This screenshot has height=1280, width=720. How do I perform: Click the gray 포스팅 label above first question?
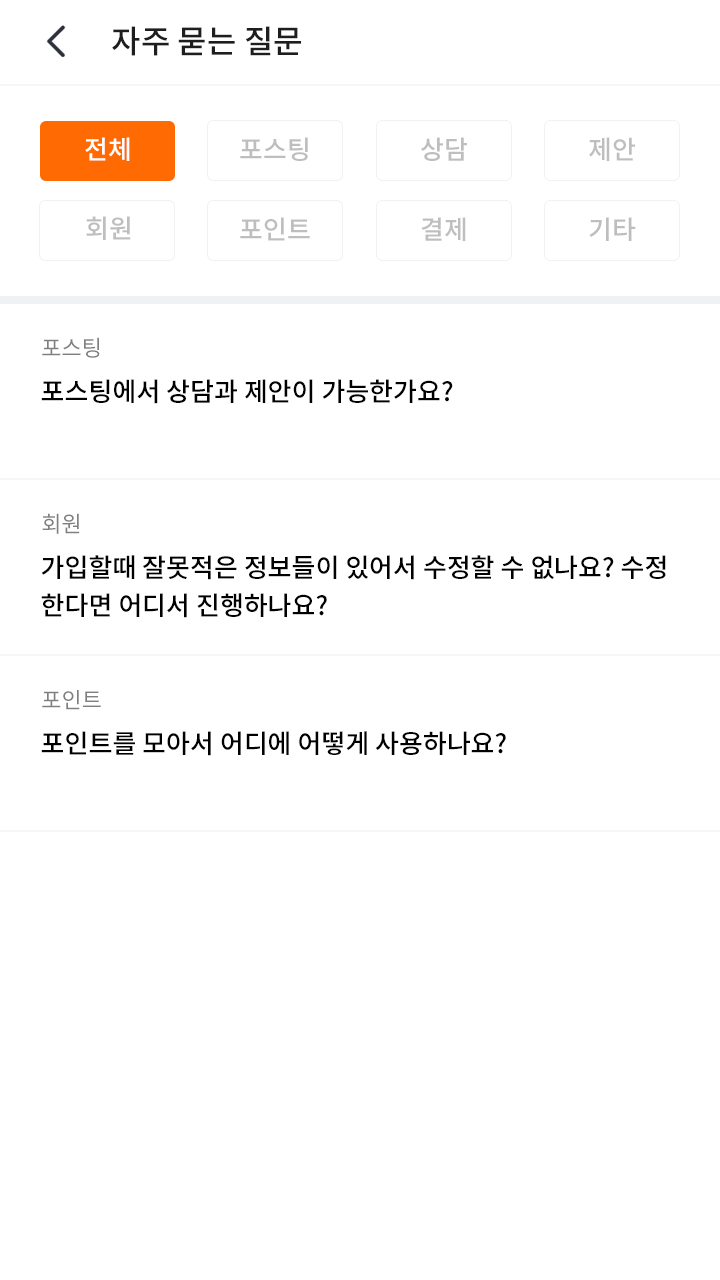(71, 347)
